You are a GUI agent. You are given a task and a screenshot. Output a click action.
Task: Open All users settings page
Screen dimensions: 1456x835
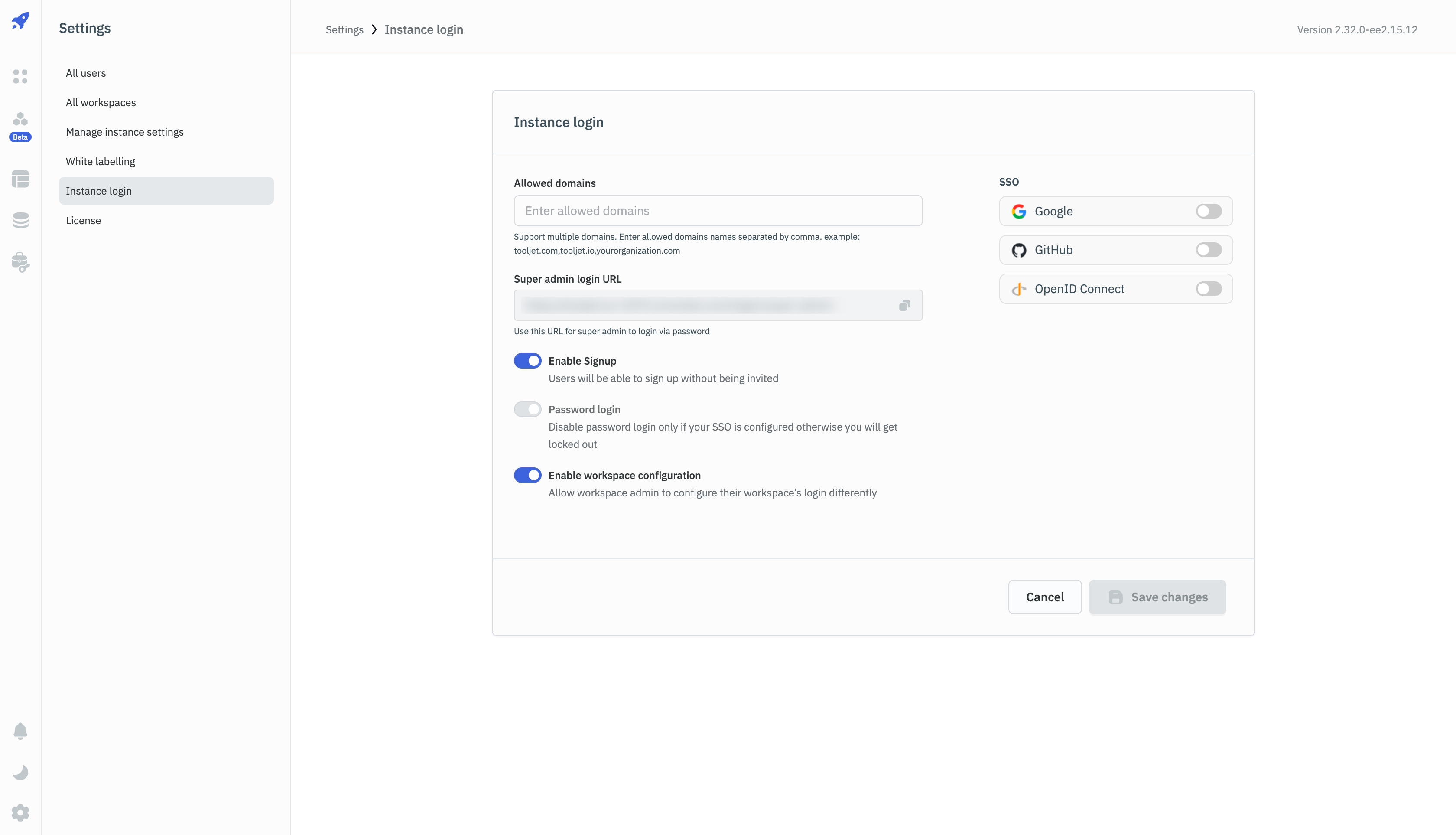point(85,72)
